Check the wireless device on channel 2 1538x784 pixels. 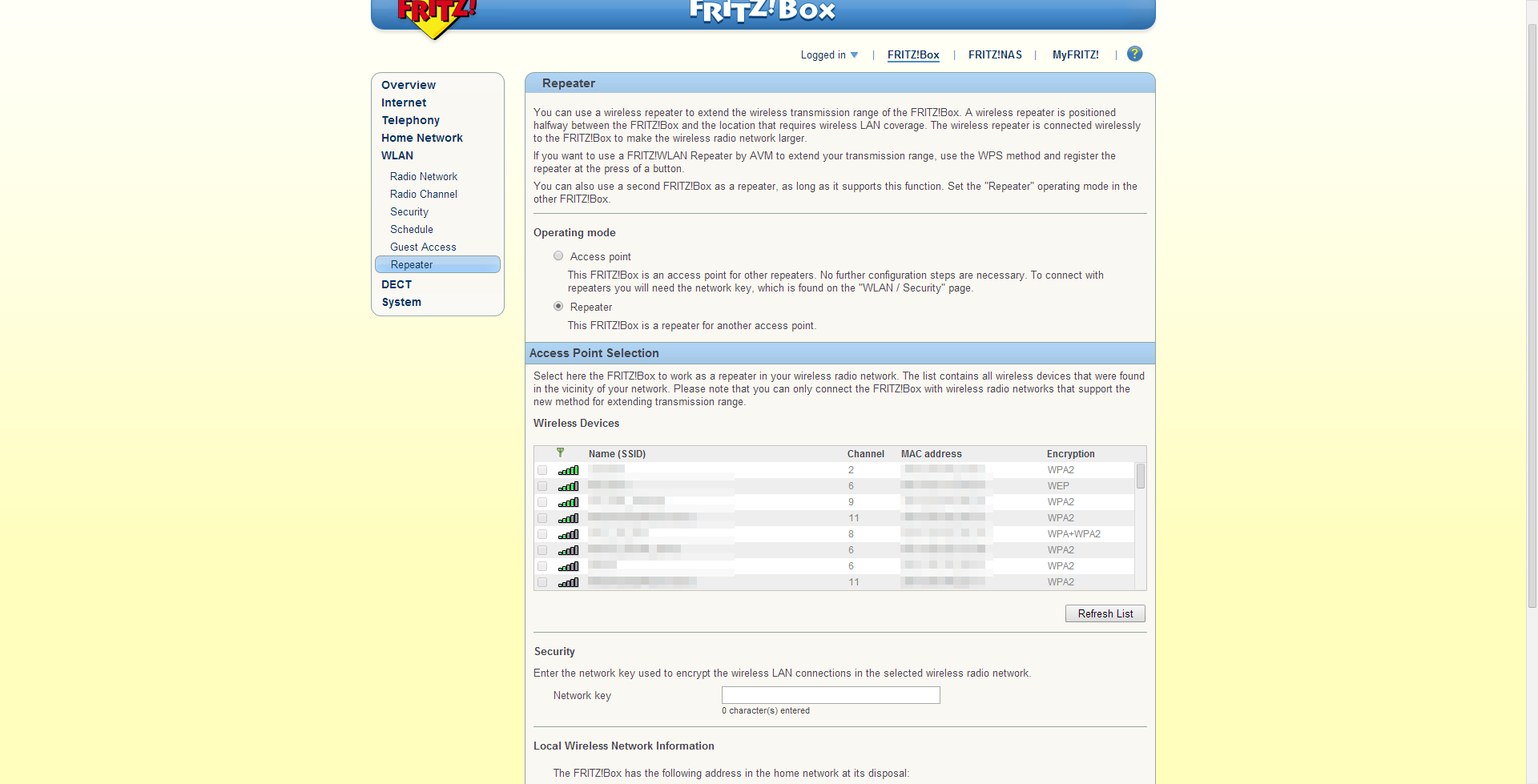click(542, 470)
